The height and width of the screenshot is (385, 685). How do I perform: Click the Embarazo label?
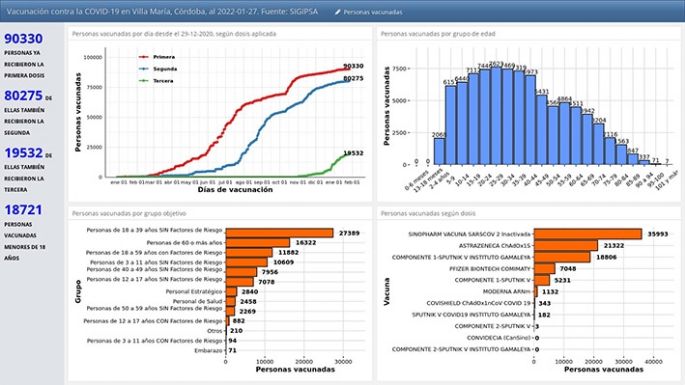208,350
